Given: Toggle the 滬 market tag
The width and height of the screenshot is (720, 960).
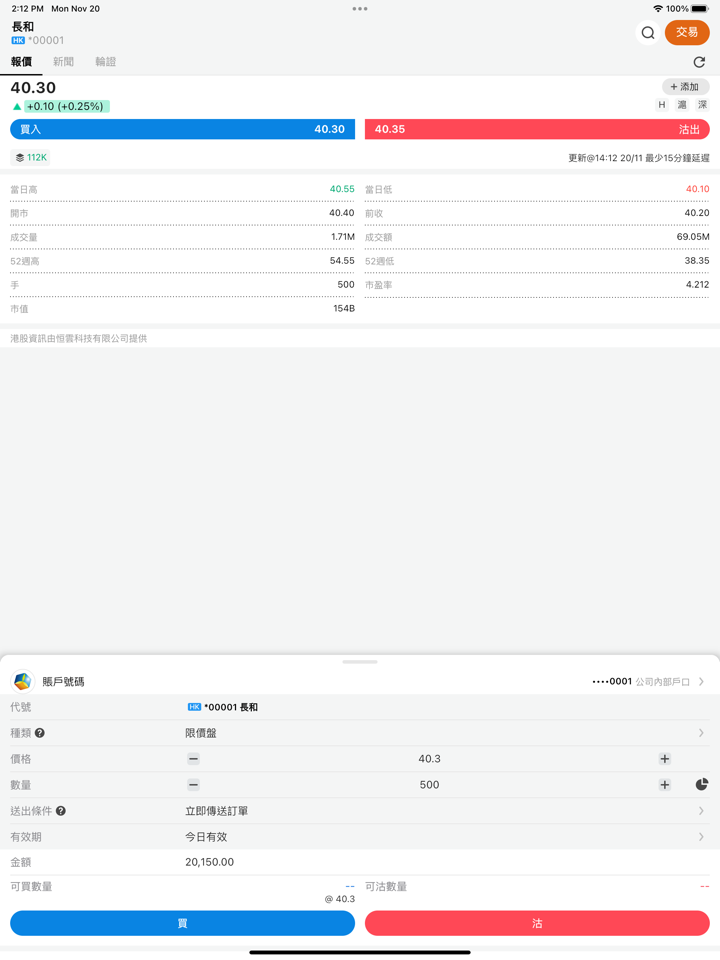Looking at the screenshot, I should pyautogui.click(x=682, y=105).
